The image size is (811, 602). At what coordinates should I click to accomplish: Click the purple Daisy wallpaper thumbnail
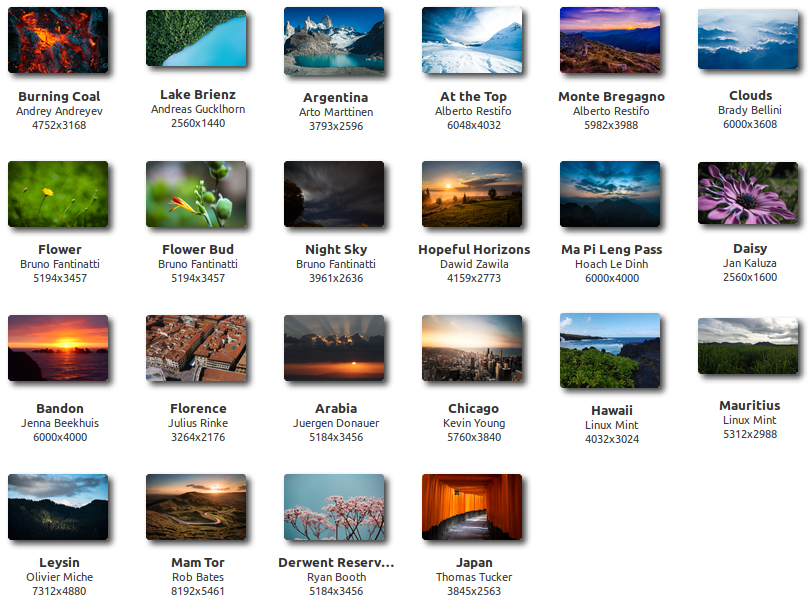(748, 194)
